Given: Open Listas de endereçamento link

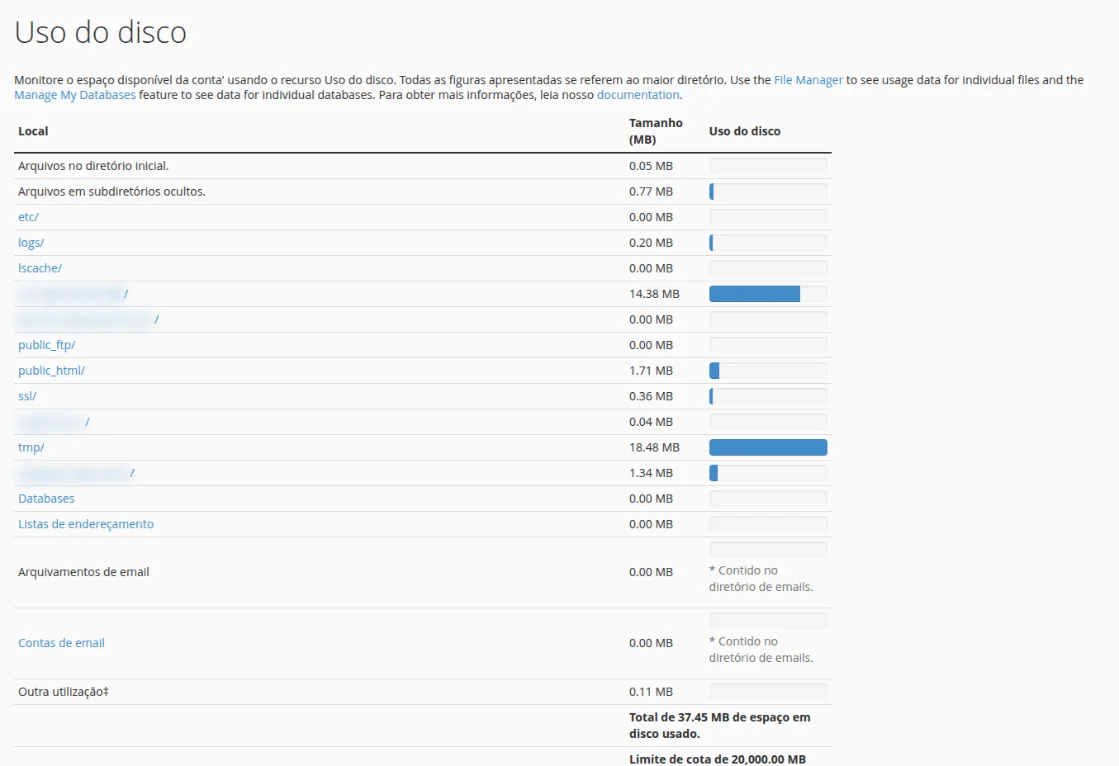Looking at the screenshot, I should 86,524.
